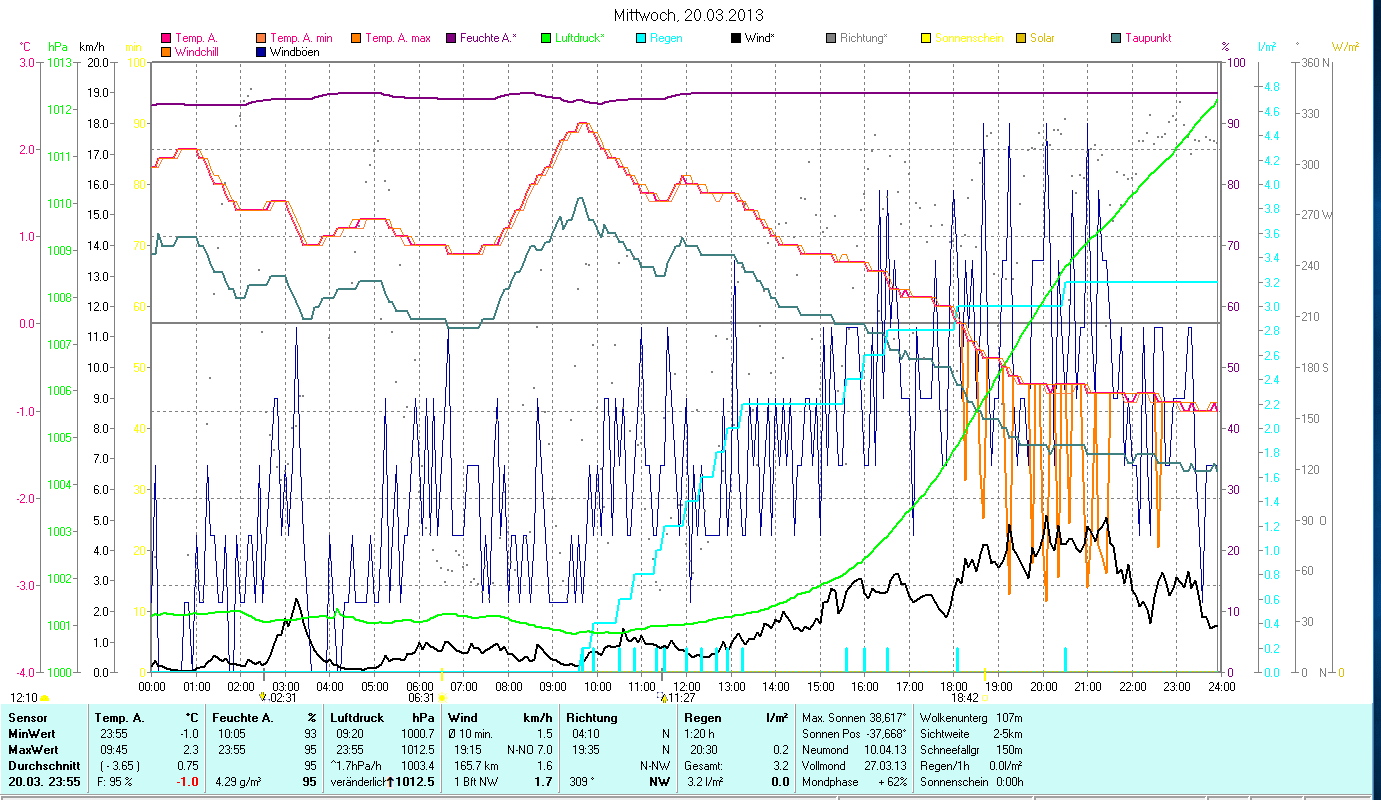Click the cyan Regen legend square
Viewport: 1381px width, 800px height.
click(641, 39)
